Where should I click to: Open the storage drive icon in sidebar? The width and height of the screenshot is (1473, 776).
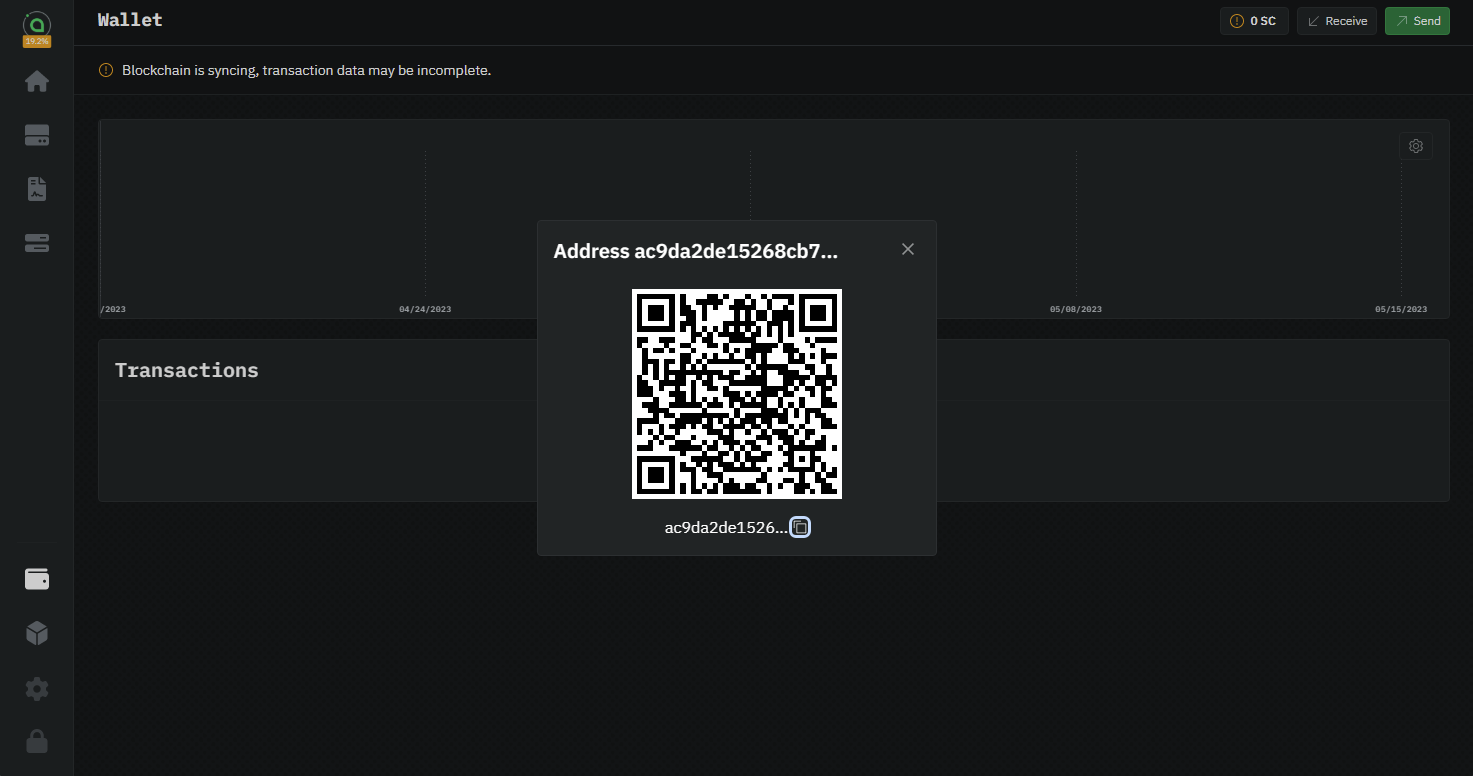coord(37,136)
